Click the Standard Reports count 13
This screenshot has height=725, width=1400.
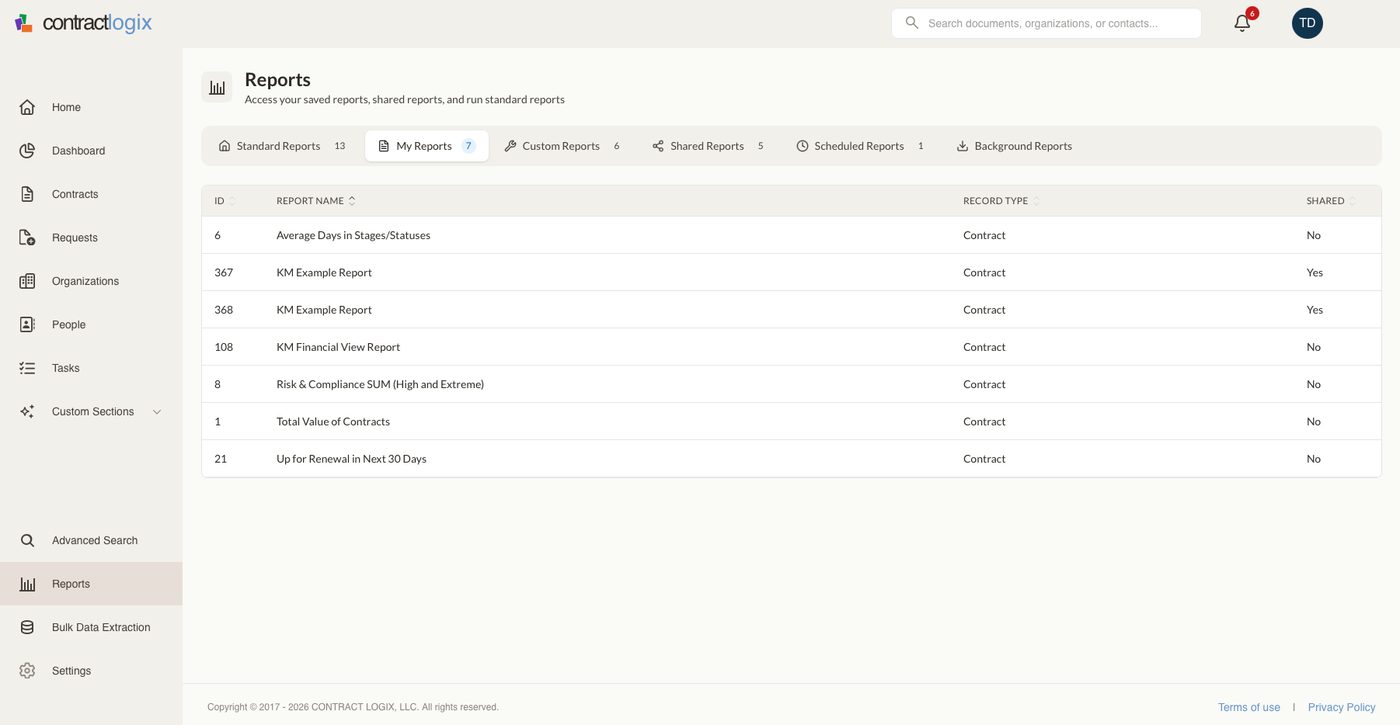click(x=339, y=146)
